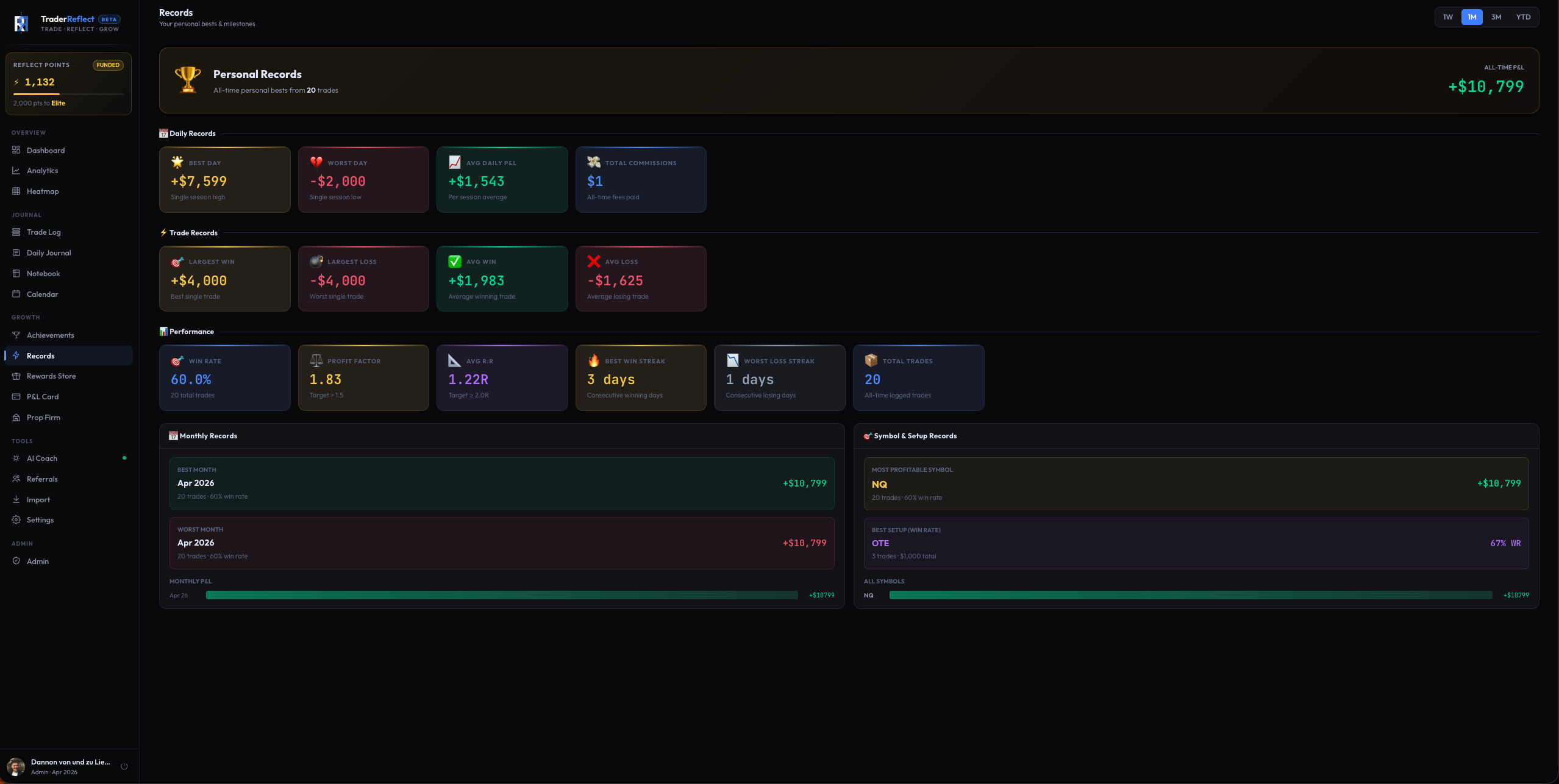Open the Worst Month Apr 2026 card
Screen dimensions: 1559x784
point(502,543)
